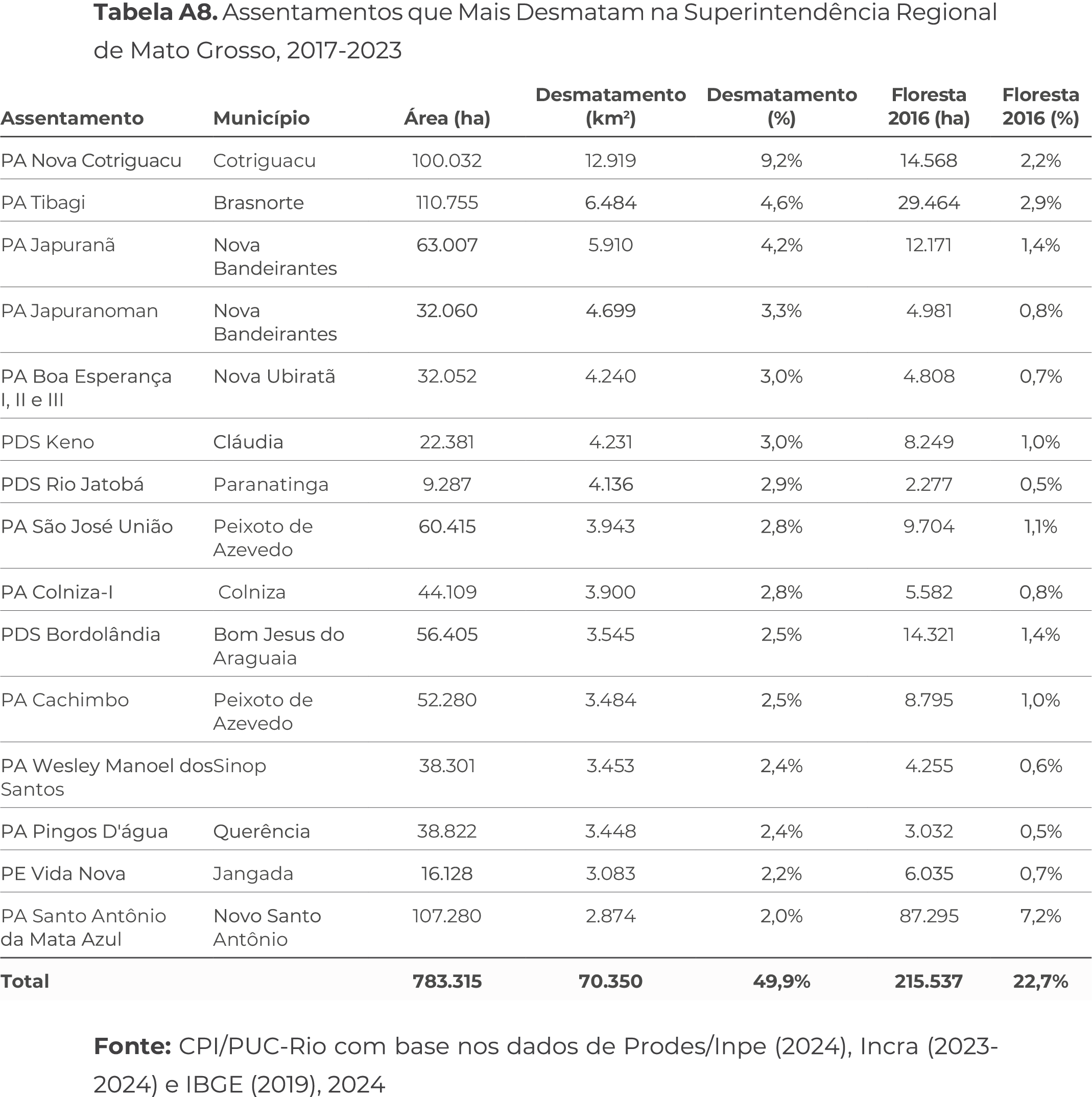This screenshot has width=1092, height=1097.
Task: Click the area value '63.007'
Action: (x=447, y=245)
